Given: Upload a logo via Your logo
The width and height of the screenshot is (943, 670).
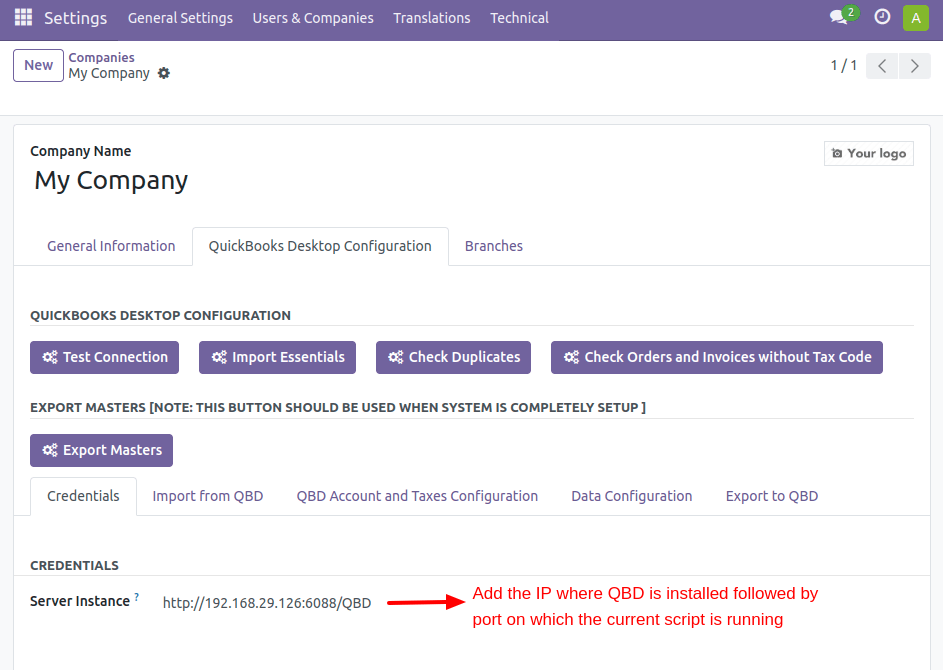Looking at the screenshot, I should click(868, 153).
